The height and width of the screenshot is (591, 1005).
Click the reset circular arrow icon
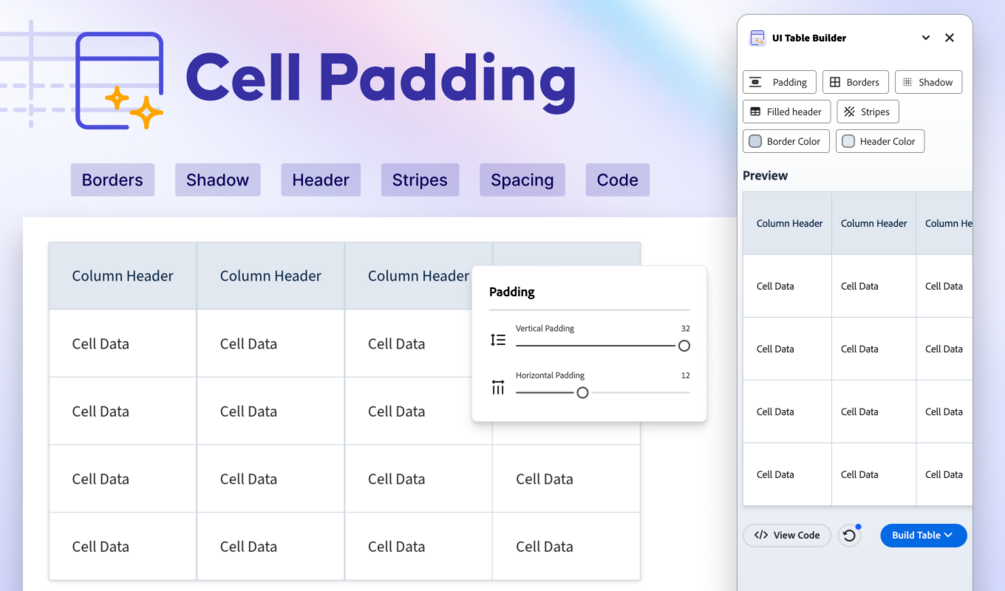(x=849, y=535)
